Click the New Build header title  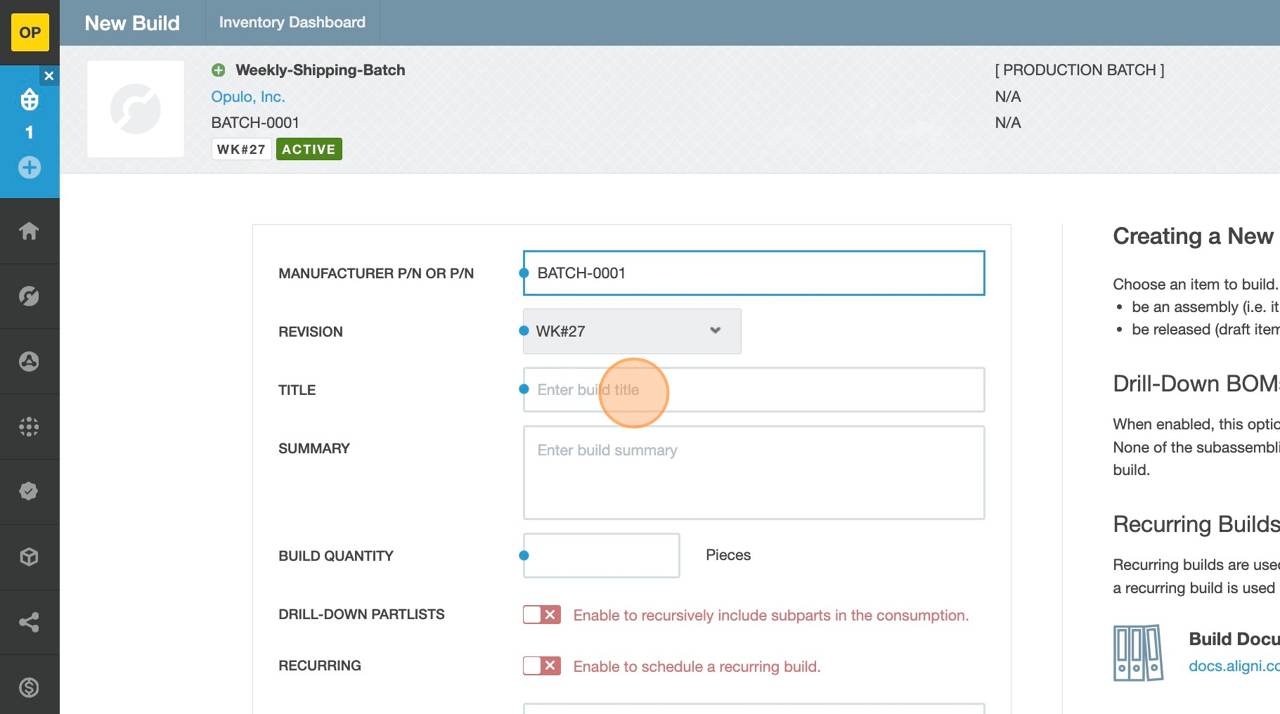tap(132, 23)
